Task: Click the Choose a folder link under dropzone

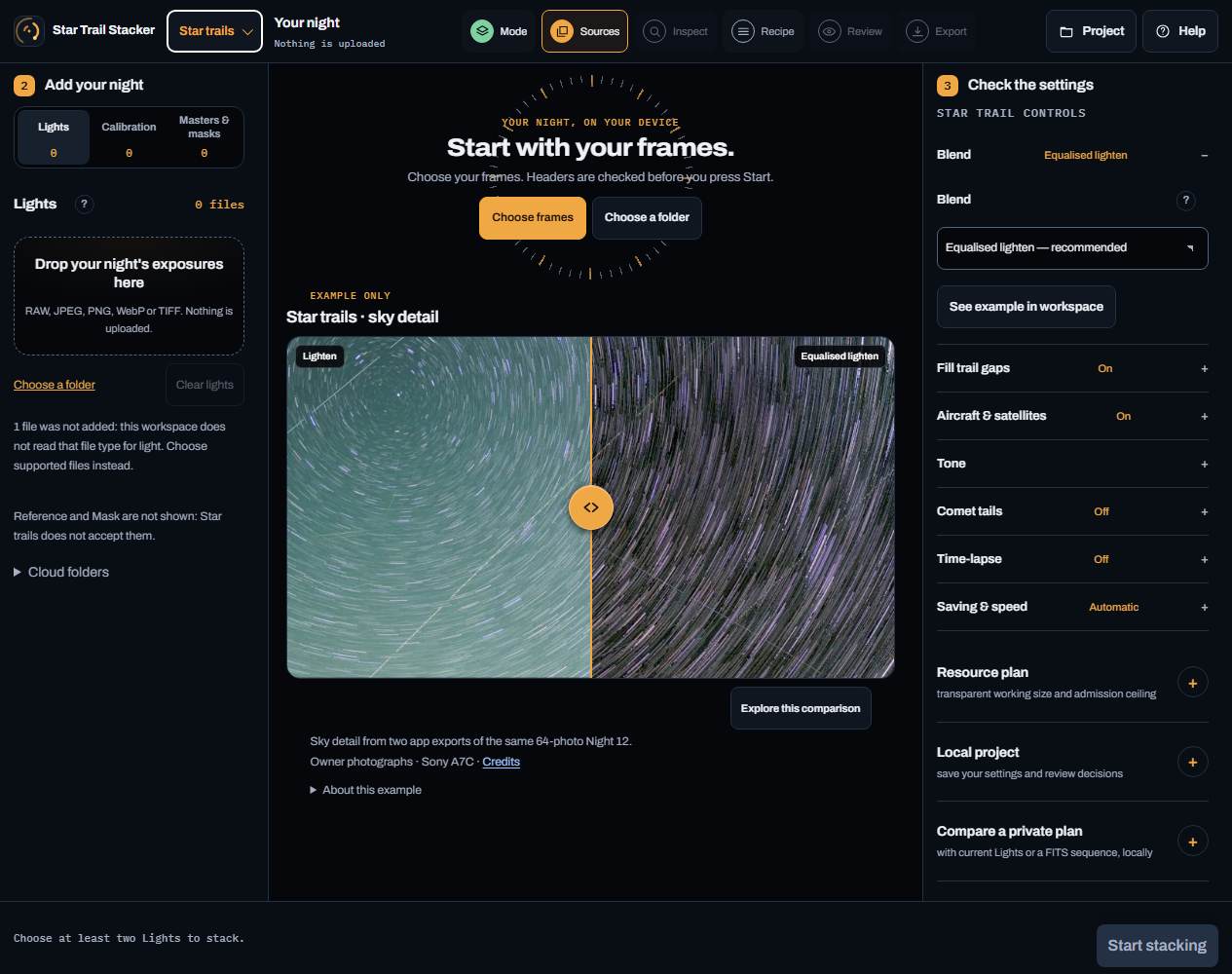Action: pyautogui.click(x=55, y=385)
